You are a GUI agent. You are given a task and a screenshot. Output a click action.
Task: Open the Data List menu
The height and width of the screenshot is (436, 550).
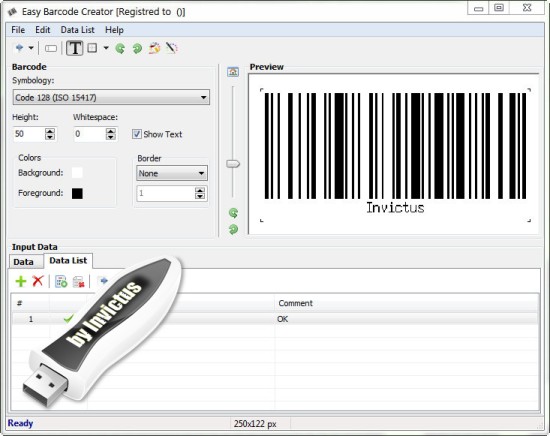tap(78, 30)
